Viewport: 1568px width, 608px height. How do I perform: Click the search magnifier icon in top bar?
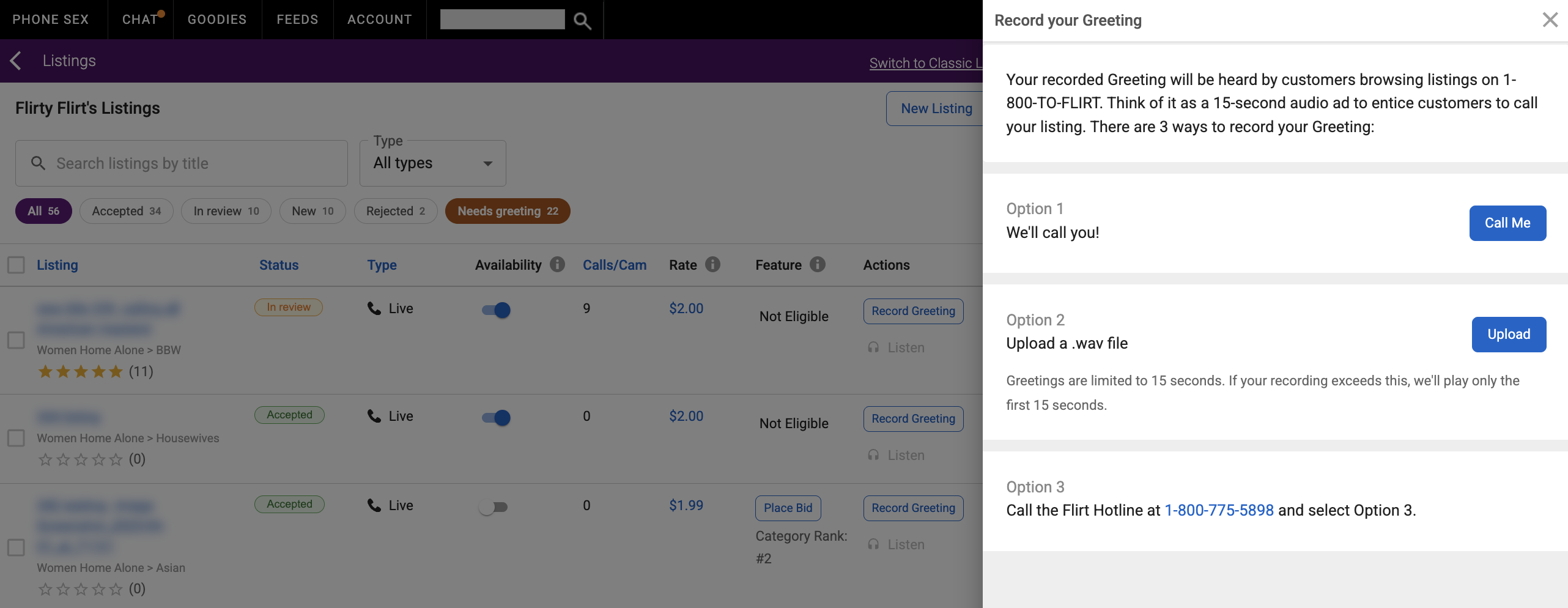click(x=582, y=21)
